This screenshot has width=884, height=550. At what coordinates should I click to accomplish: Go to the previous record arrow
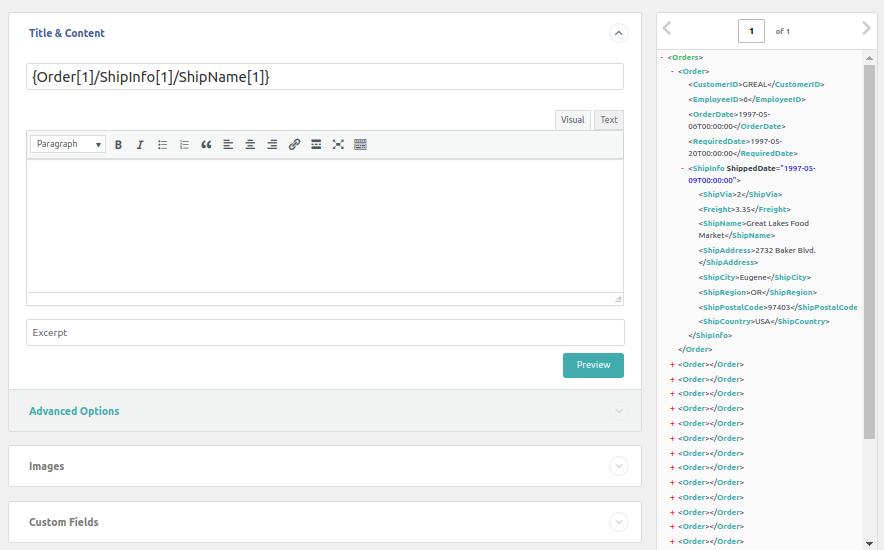coord(667,28)
